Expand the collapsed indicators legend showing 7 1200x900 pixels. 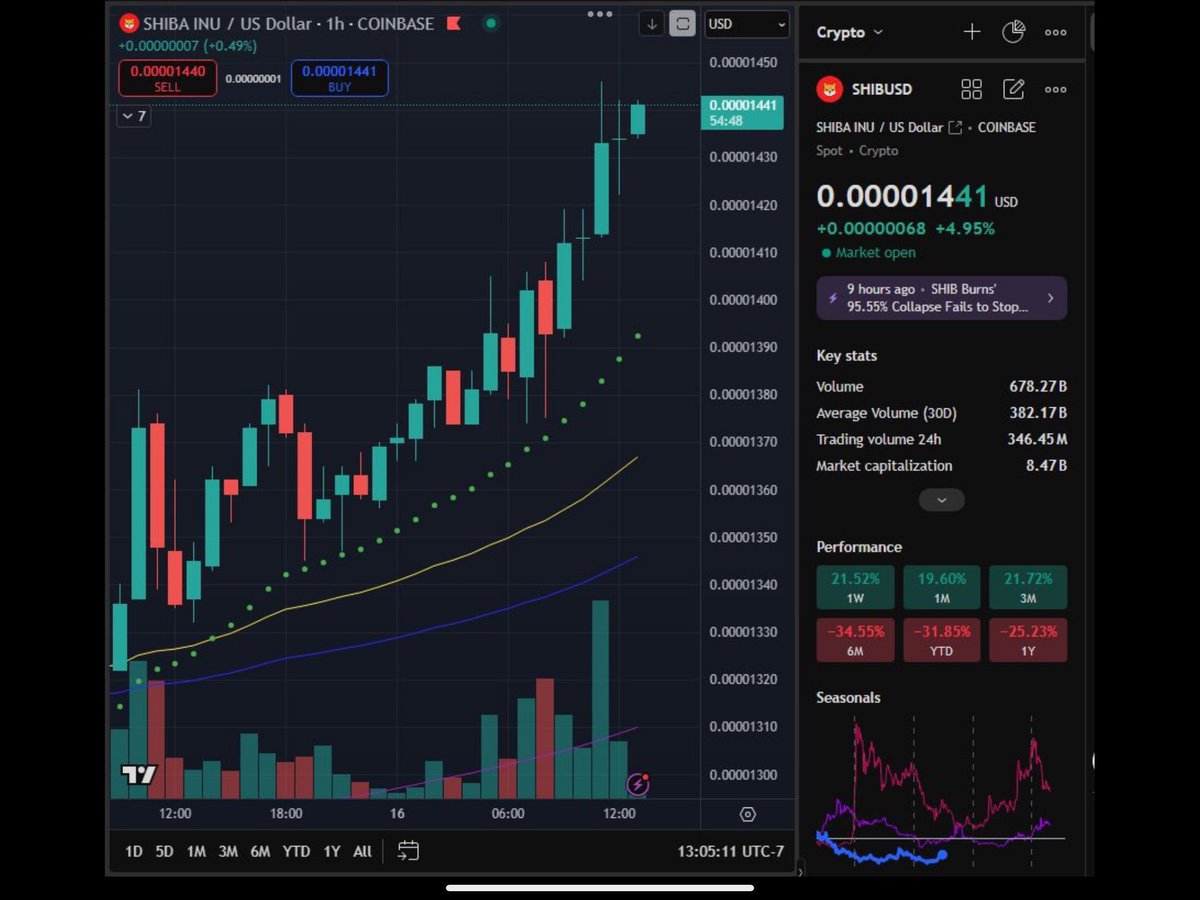(134, 116)
